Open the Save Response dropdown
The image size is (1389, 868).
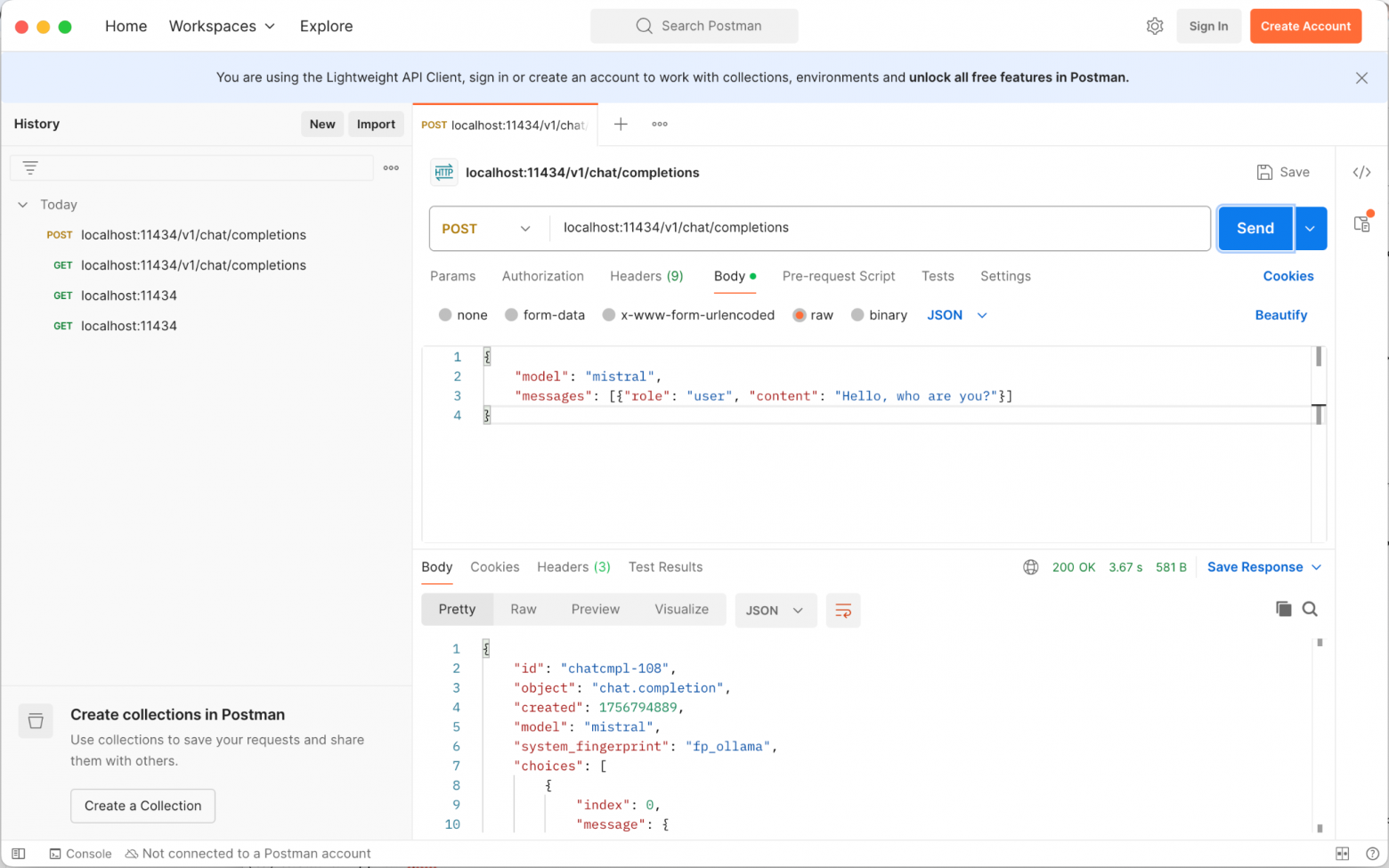1264,567
